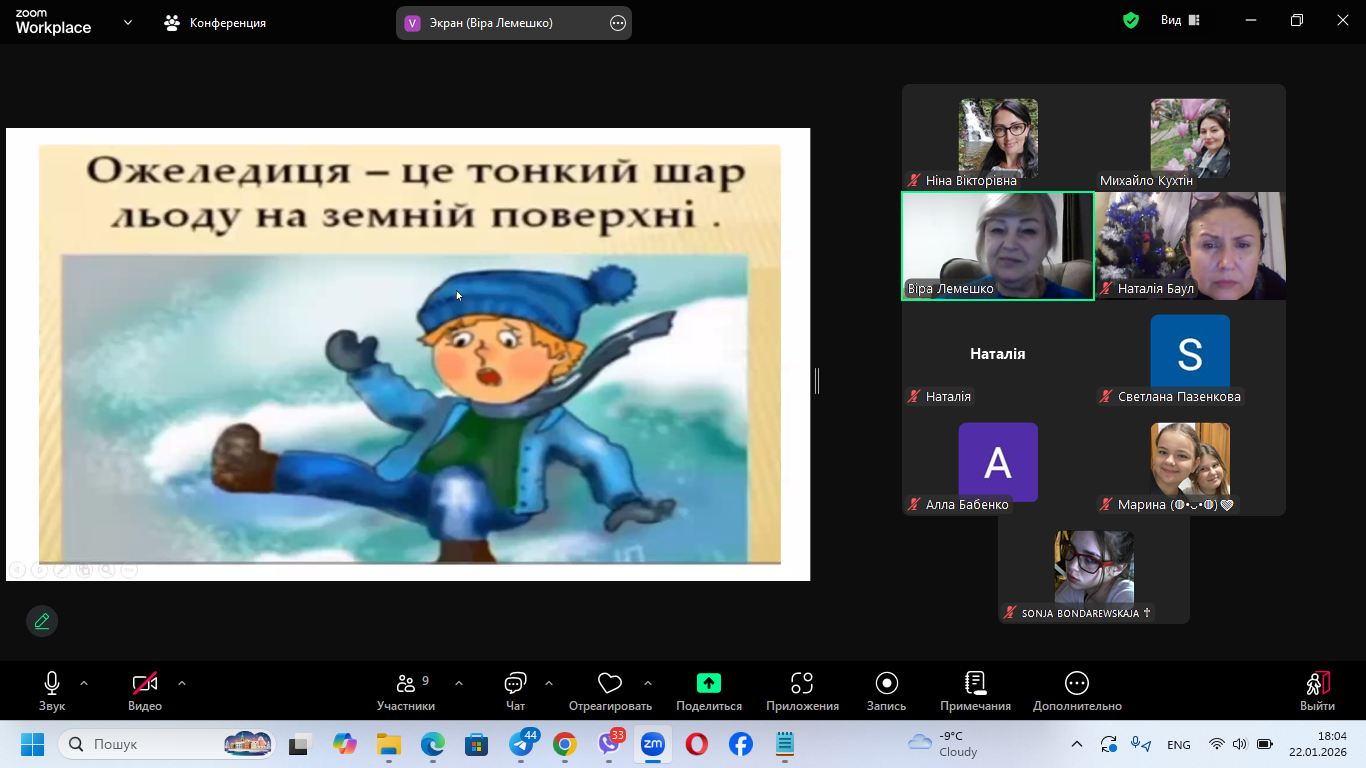The width and height of the screenshot is (1366, 768).
Task: Open the Участники participants panel
Action: tap(406, 691)
